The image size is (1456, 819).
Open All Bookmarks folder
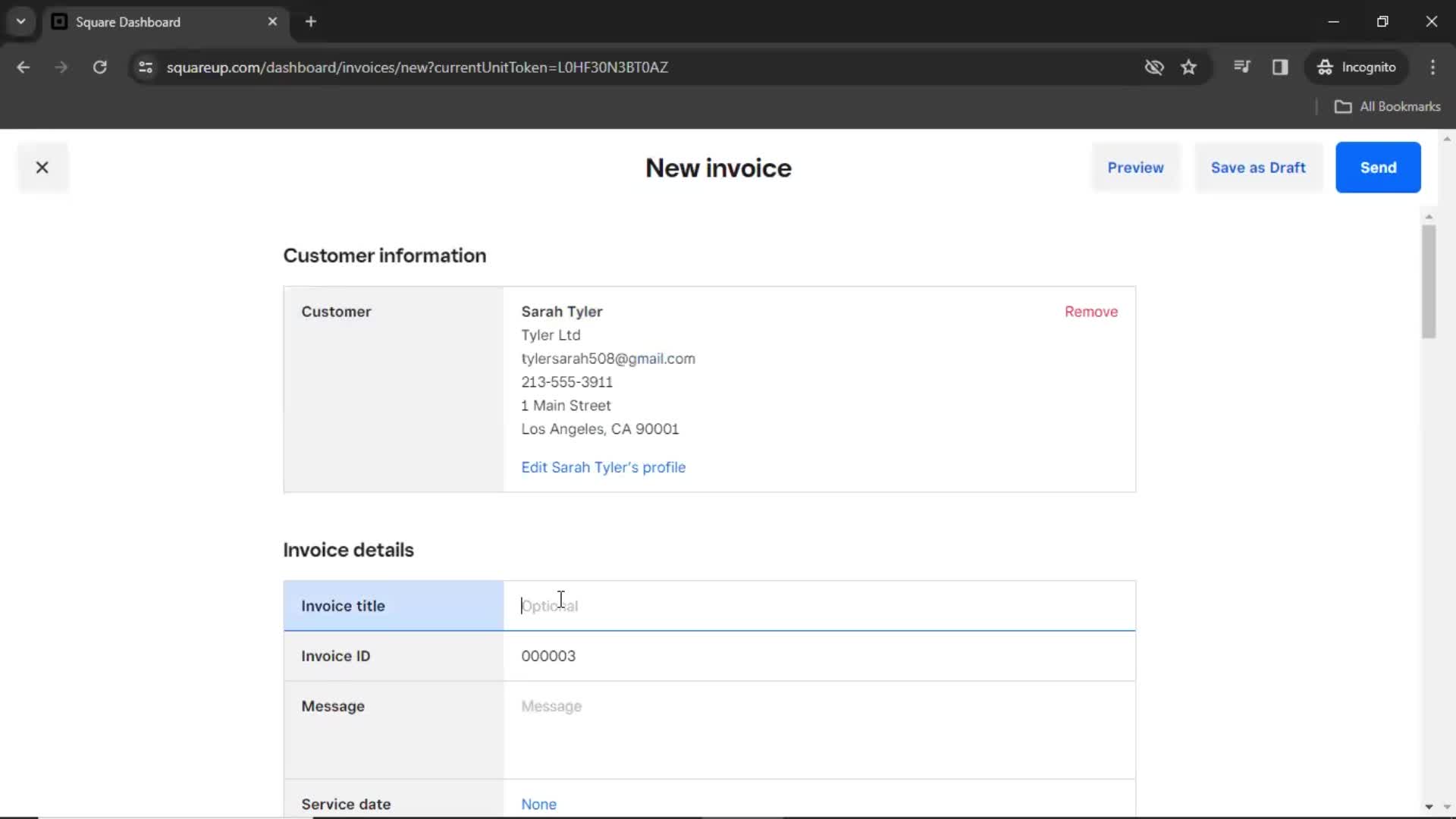point(1387,107)
